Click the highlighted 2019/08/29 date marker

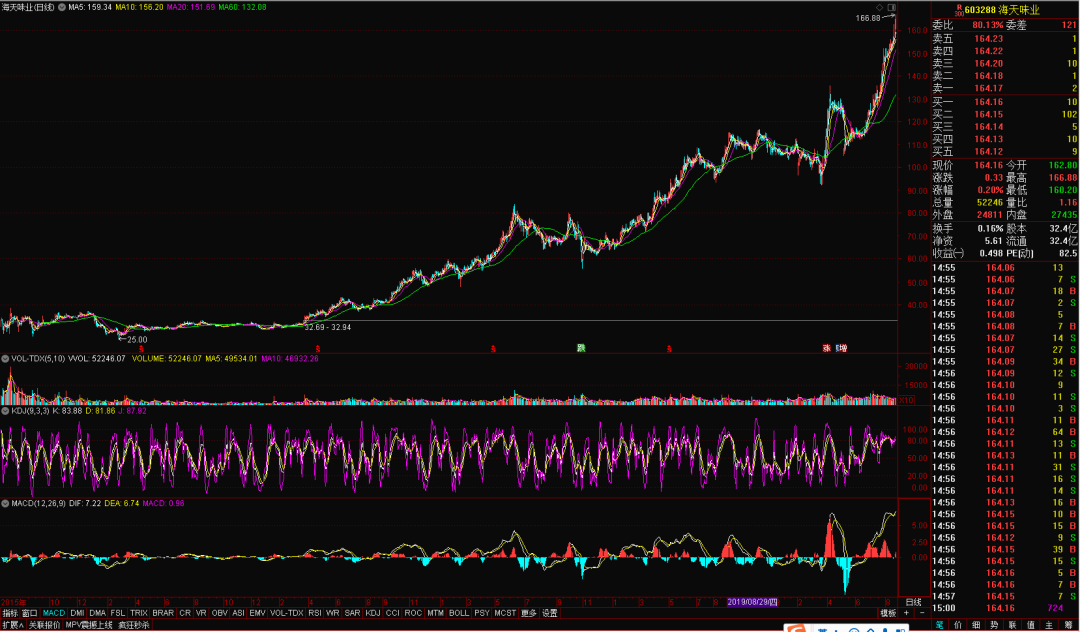pyautogui.click(x=753, y=601)
